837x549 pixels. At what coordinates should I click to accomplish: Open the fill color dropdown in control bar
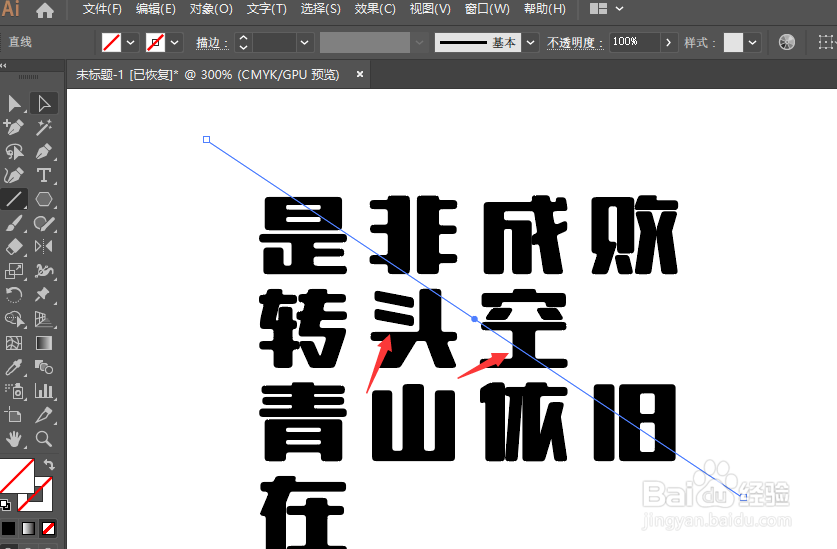[131, 42]
